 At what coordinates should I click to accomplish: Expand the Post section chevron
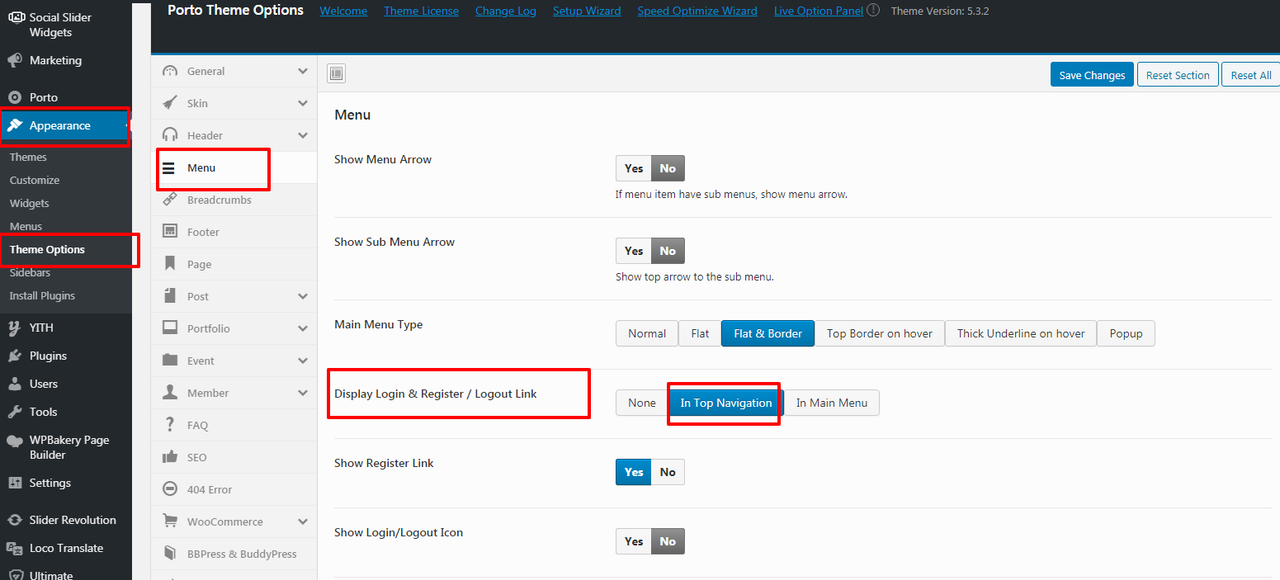pos(302,296)
